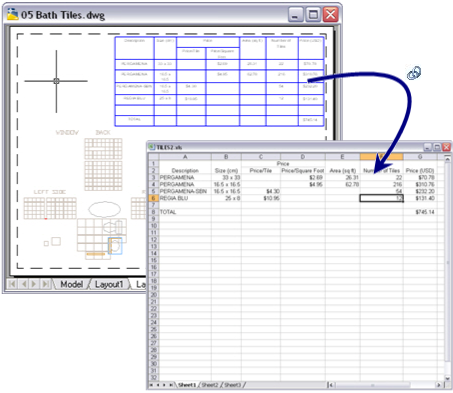Click next layout tab arrow
The width and height of the screenshot is (453, 393).
pos(34,284)
